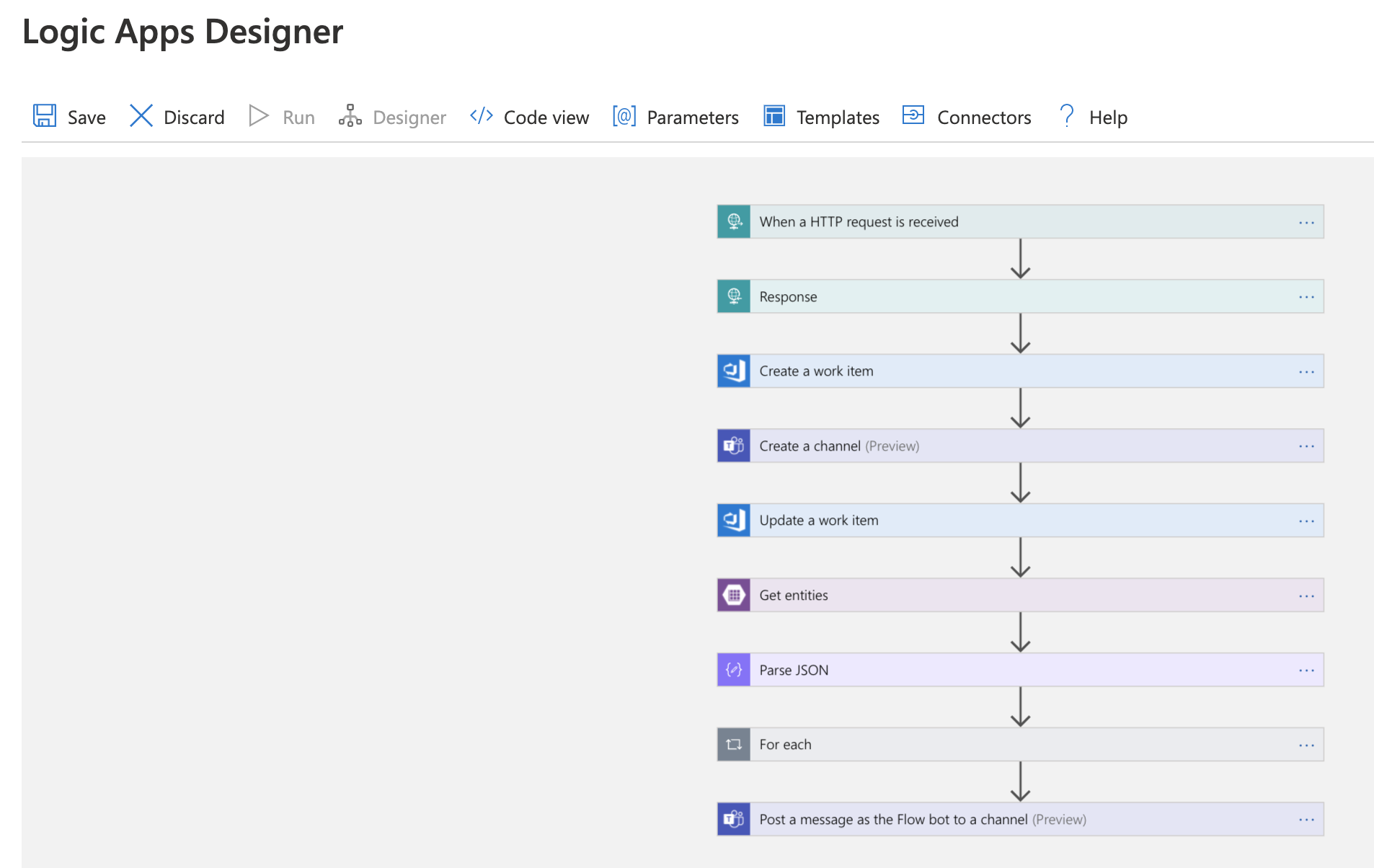Open ellipsis menu for Create a channel
The width and height of the screenshot is (1374, 868).
(1306, 446)
